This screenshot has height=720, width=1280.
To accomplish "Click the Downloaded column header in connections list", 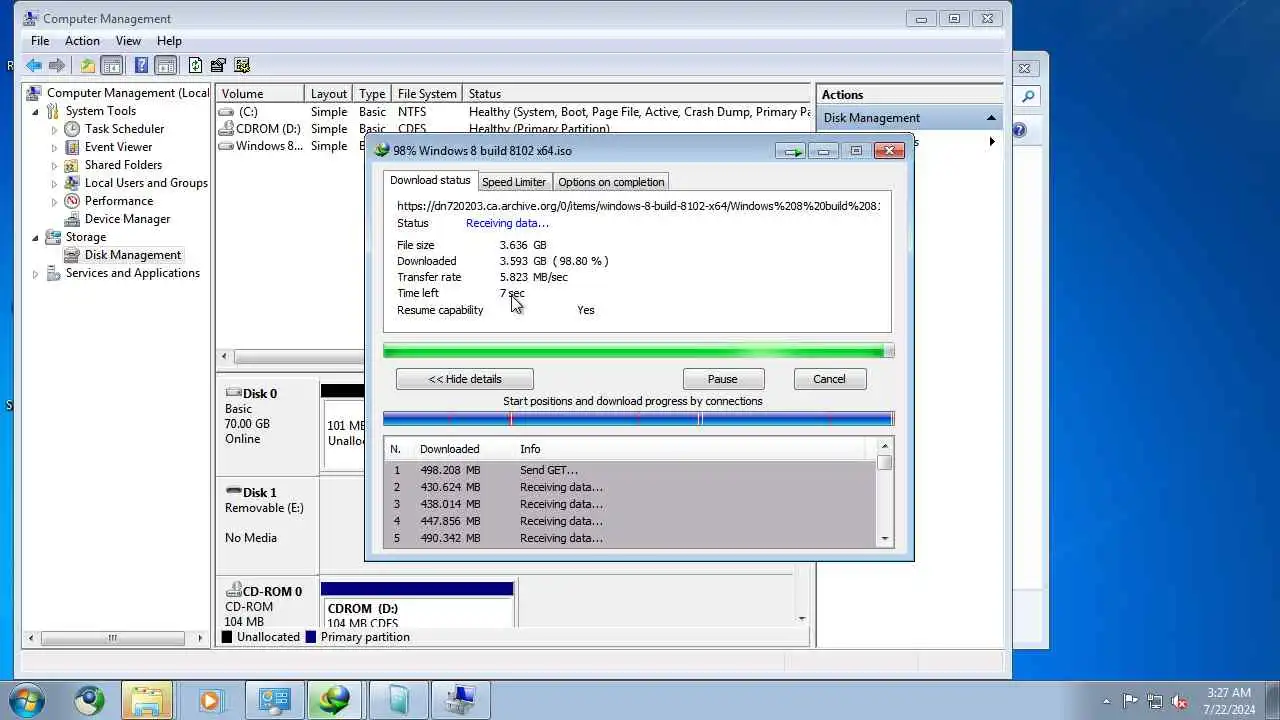I will [449, 449].
